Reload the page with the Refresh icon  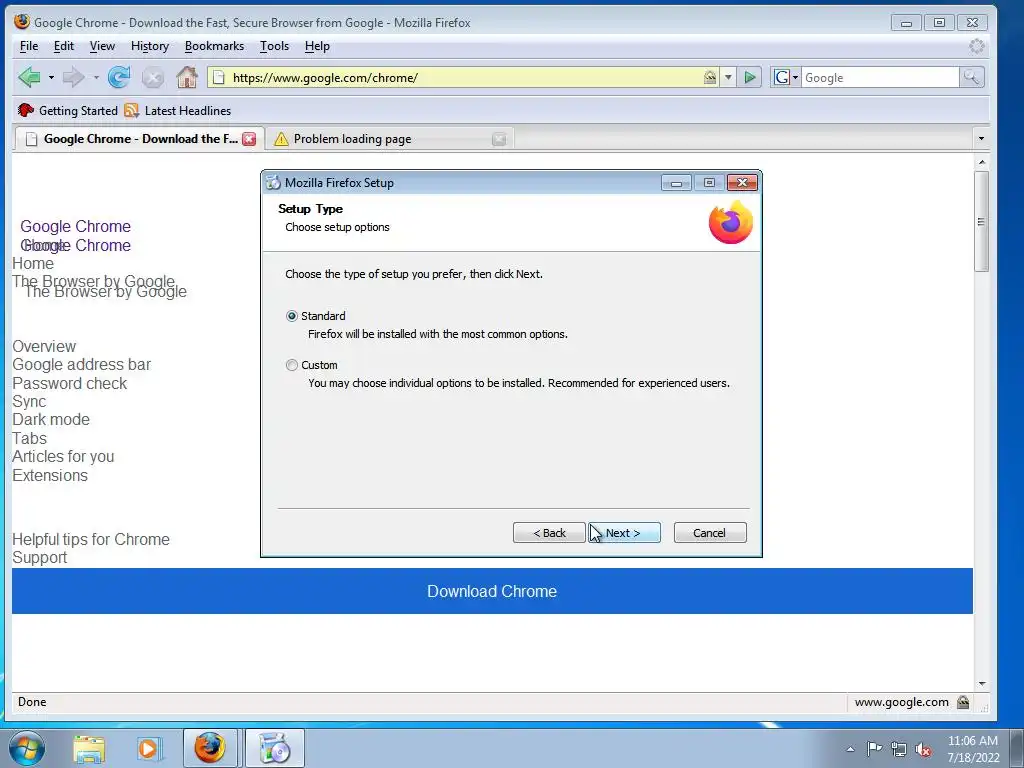[119, 77]
